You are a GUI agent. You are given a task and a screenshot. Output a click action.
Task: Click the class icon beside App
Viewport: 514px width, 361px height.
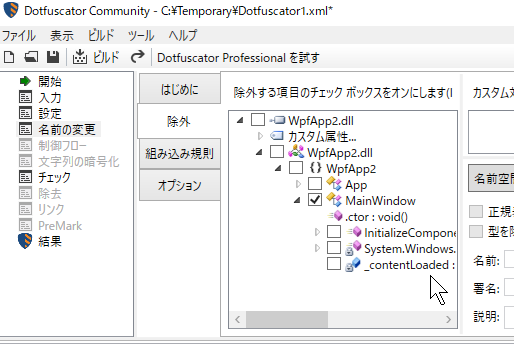334,183
